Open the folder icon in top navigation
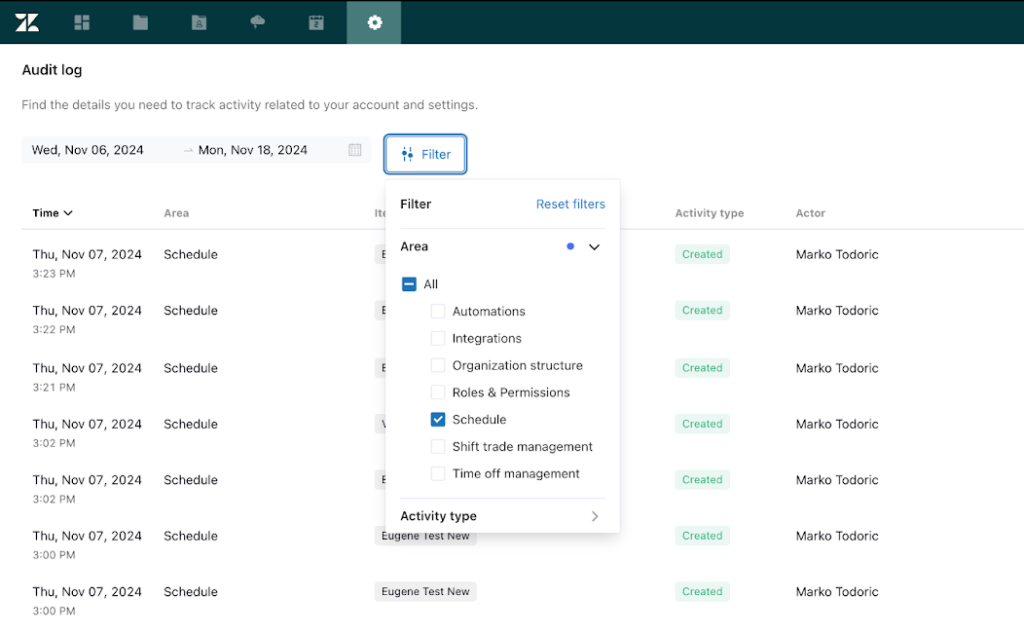 tap(140, 22)
